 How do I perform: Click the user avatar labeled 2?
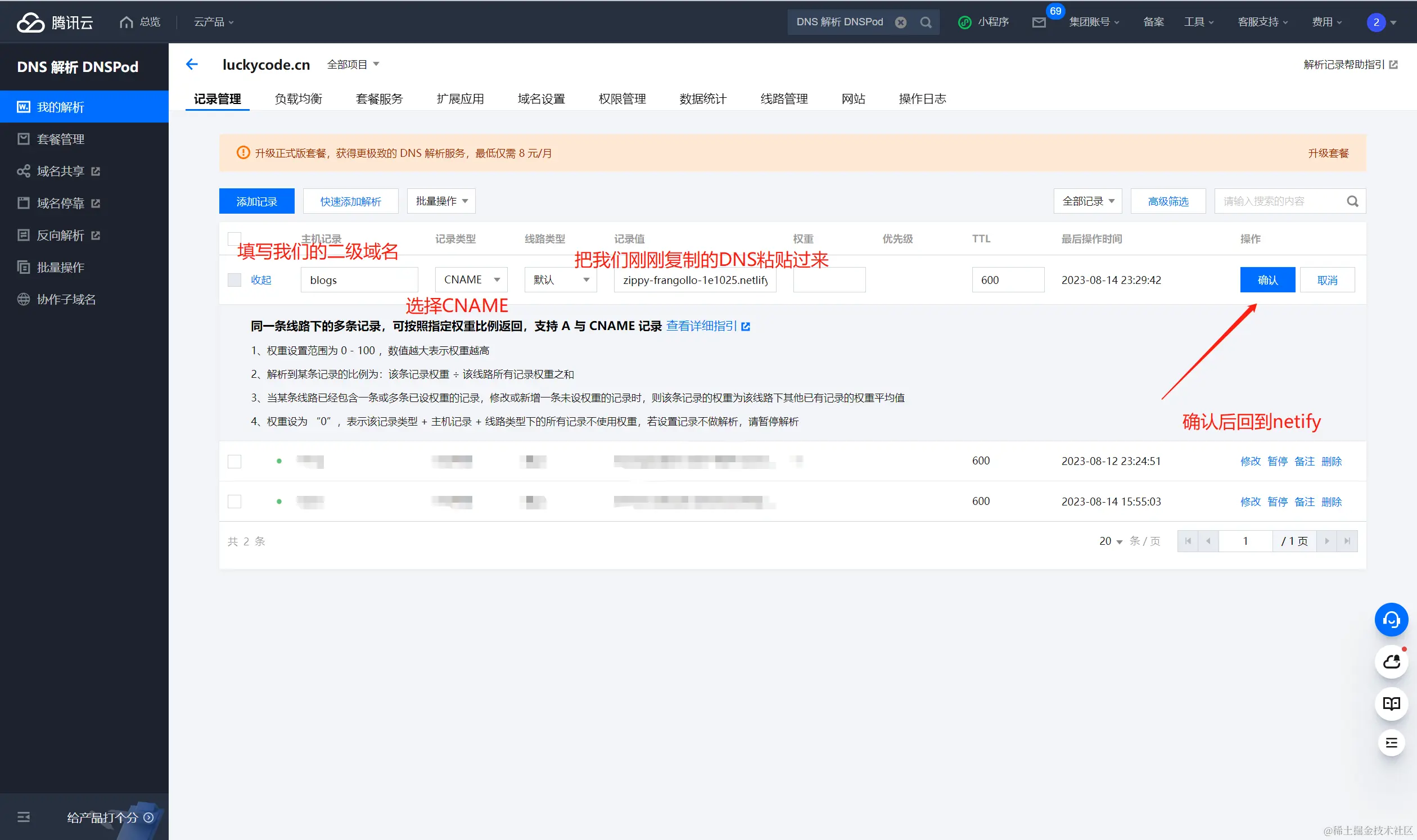coord(1376,22)
